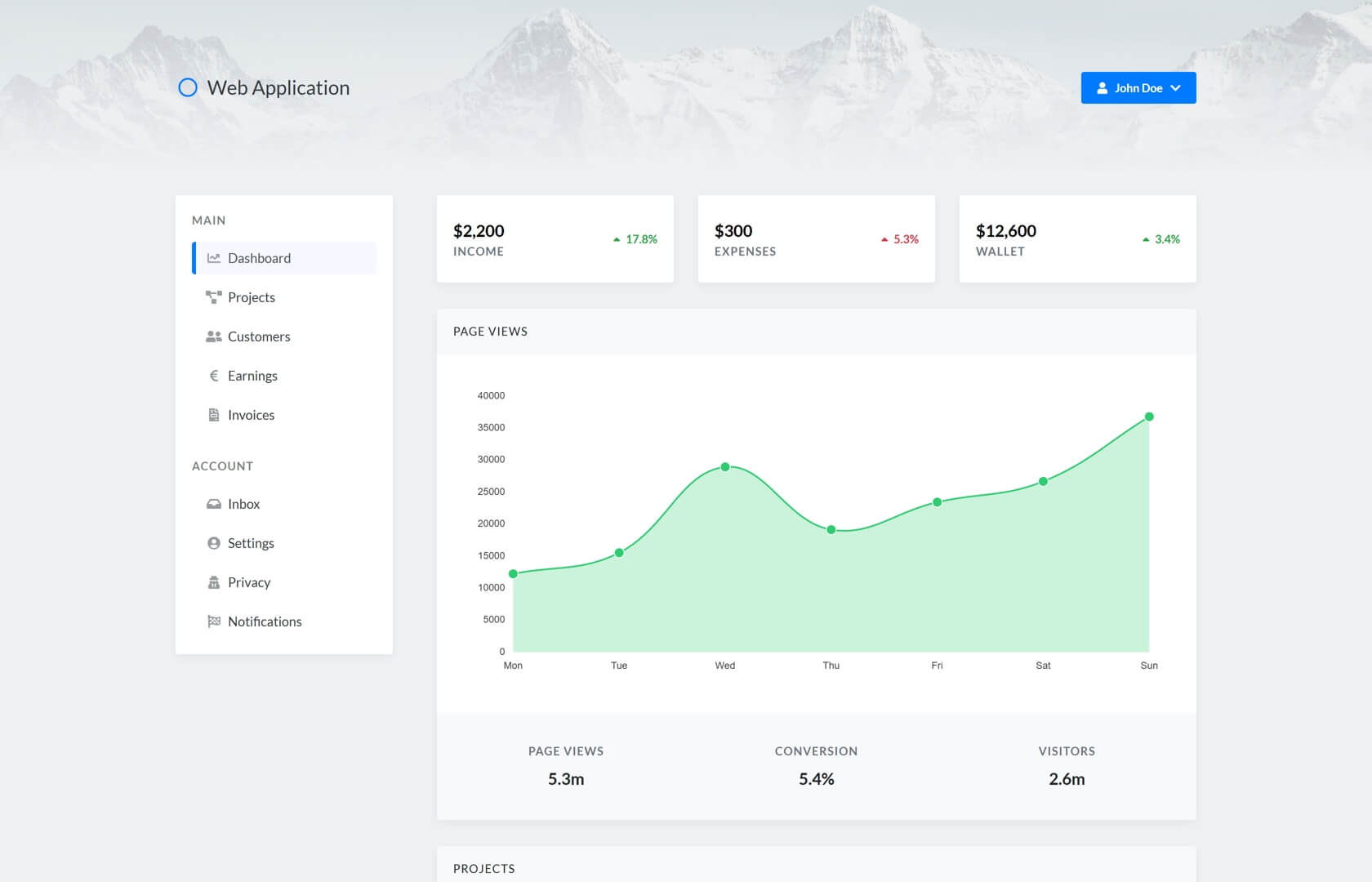
Task: Select the Invoices document icon
Action: pos(213,414)
